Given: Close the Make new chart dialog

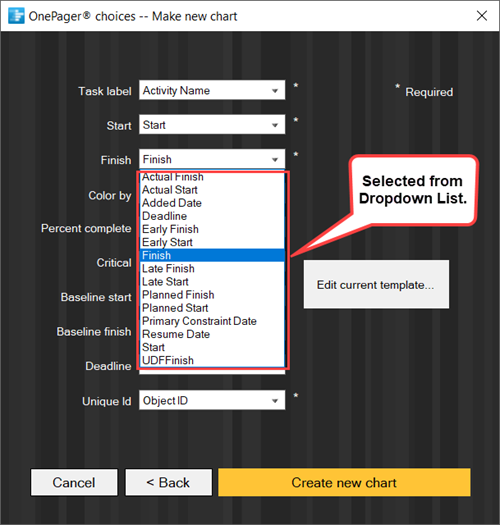Looking at the screenshot, I should [x=482, y=15].
